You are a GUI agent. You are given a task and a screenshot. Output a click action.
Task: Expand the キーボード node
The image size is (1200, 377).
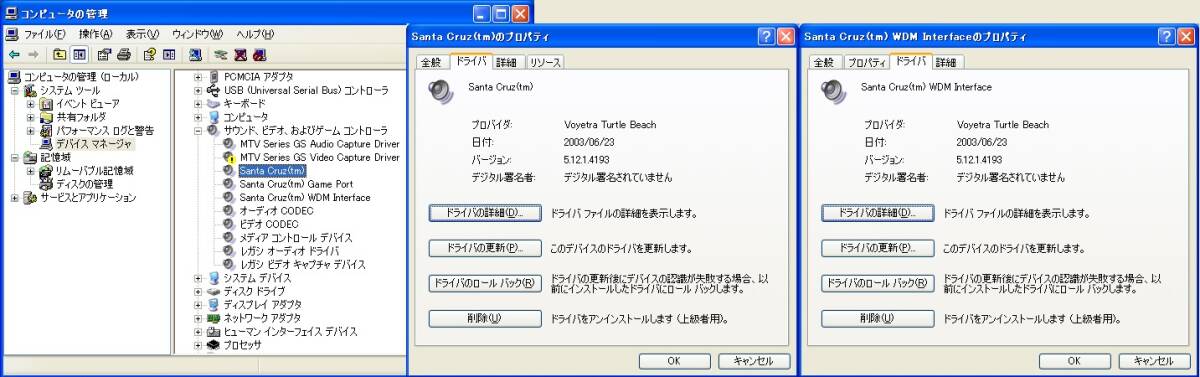(x=198, y=104)
